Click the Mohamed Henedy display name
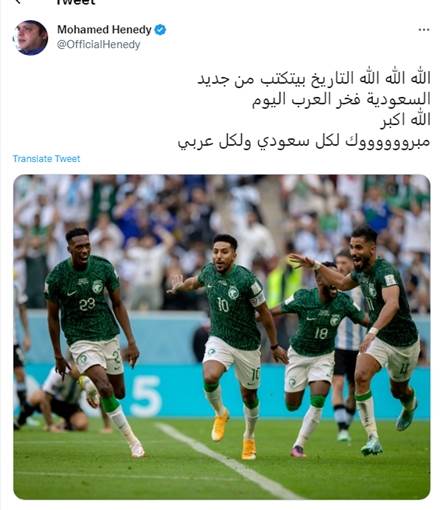The image size is (442, 510). click(104, 30)
